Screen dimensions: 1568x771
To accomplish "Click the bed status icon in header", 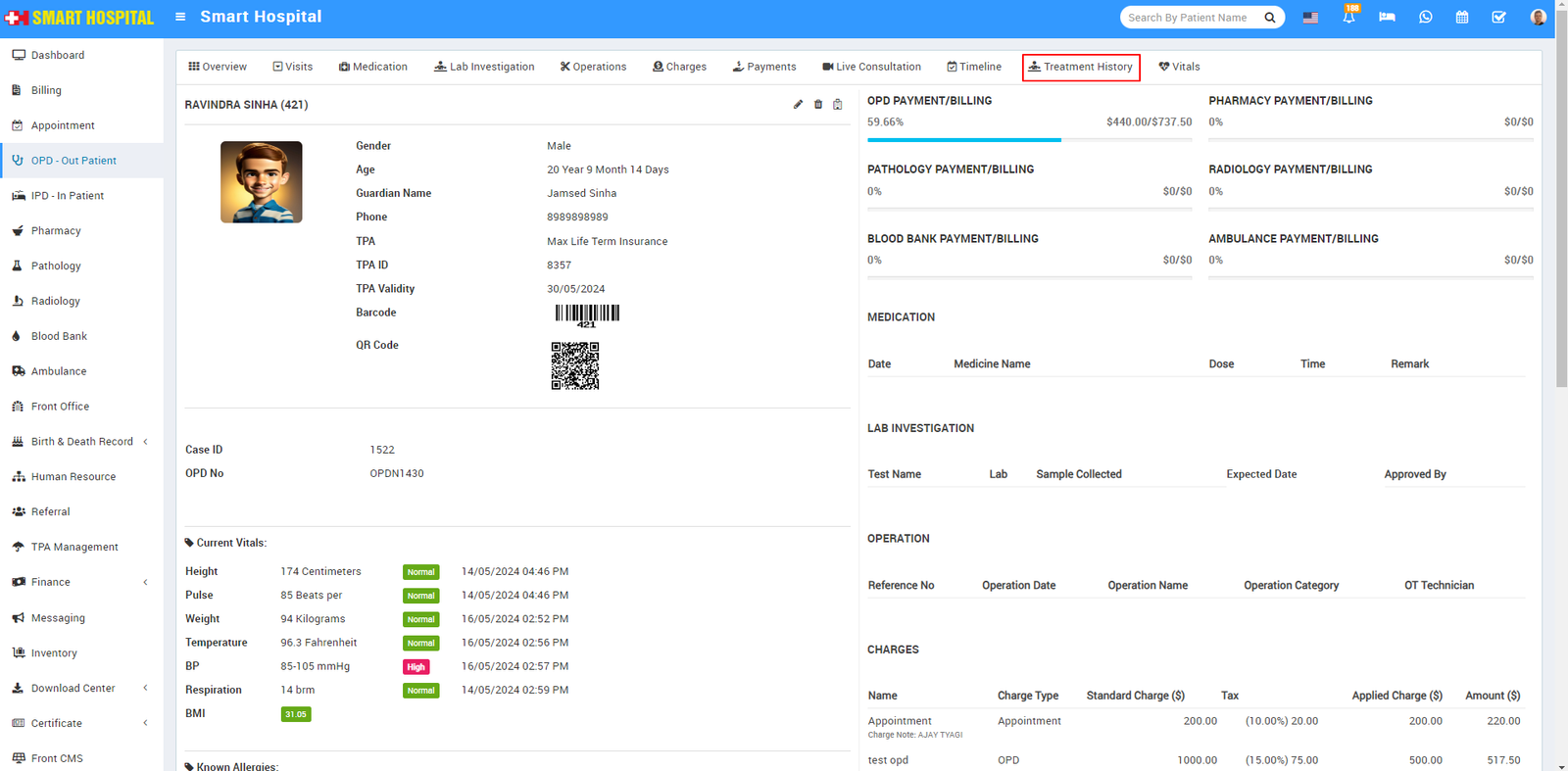I will [x=1387, y=18].
